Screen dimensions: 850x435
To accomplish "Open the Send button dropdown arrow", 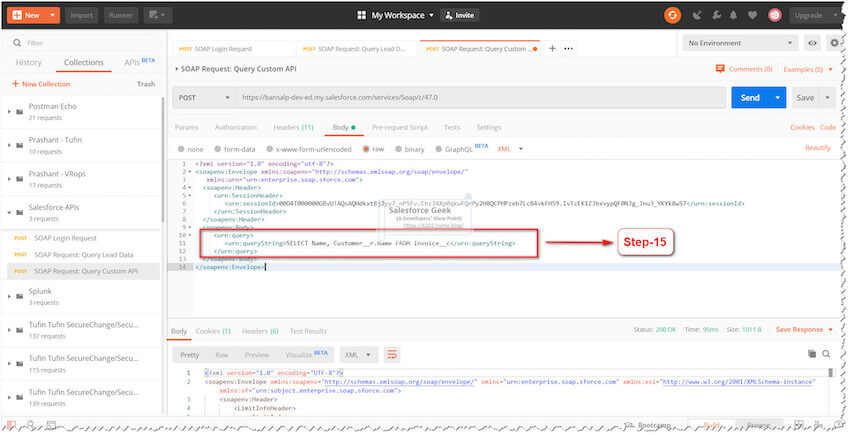I will click(777, 98).
